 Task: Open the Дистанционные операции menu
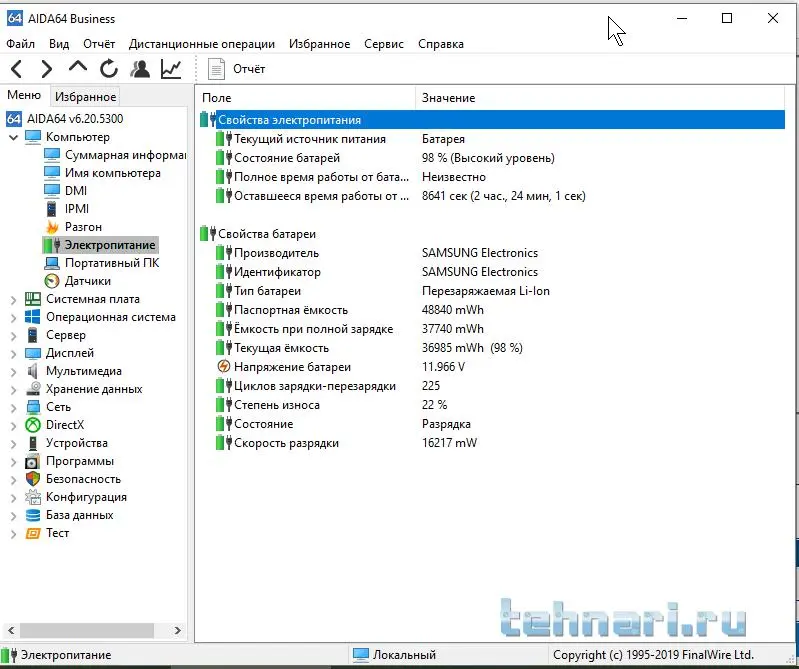pos(202,44)
